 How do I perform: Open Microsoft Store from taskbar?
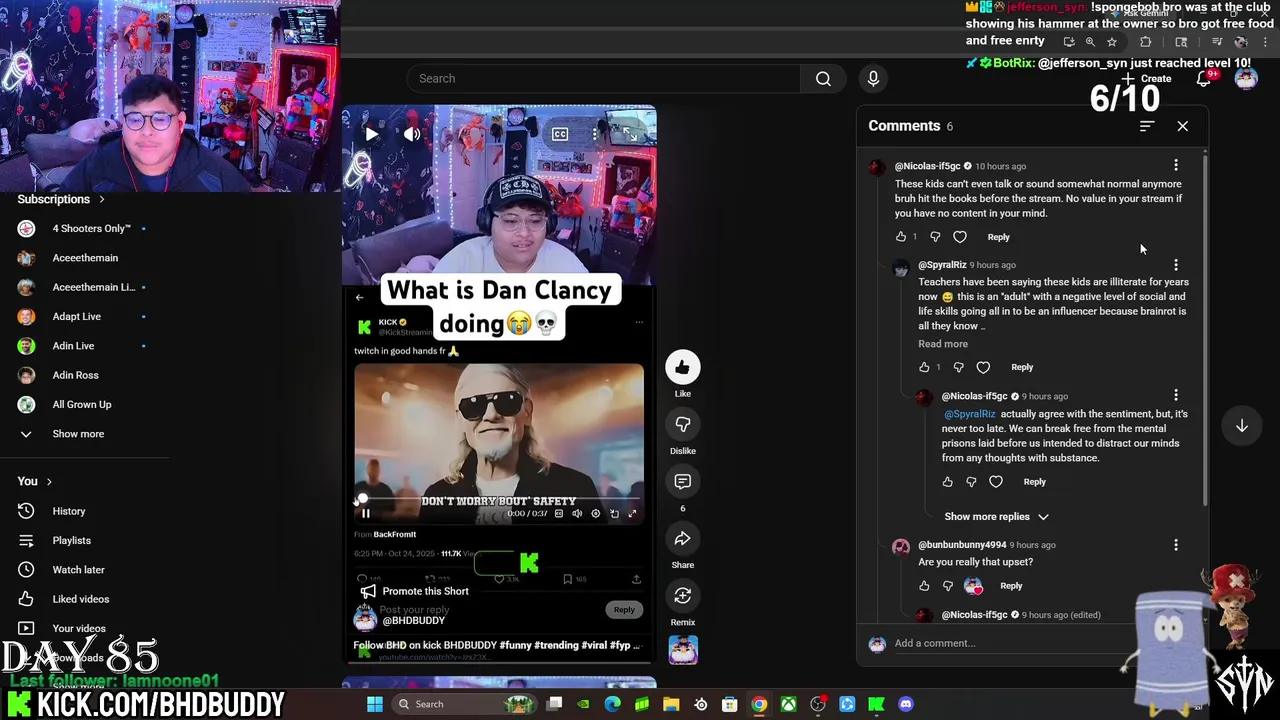(x=730, y=704)
